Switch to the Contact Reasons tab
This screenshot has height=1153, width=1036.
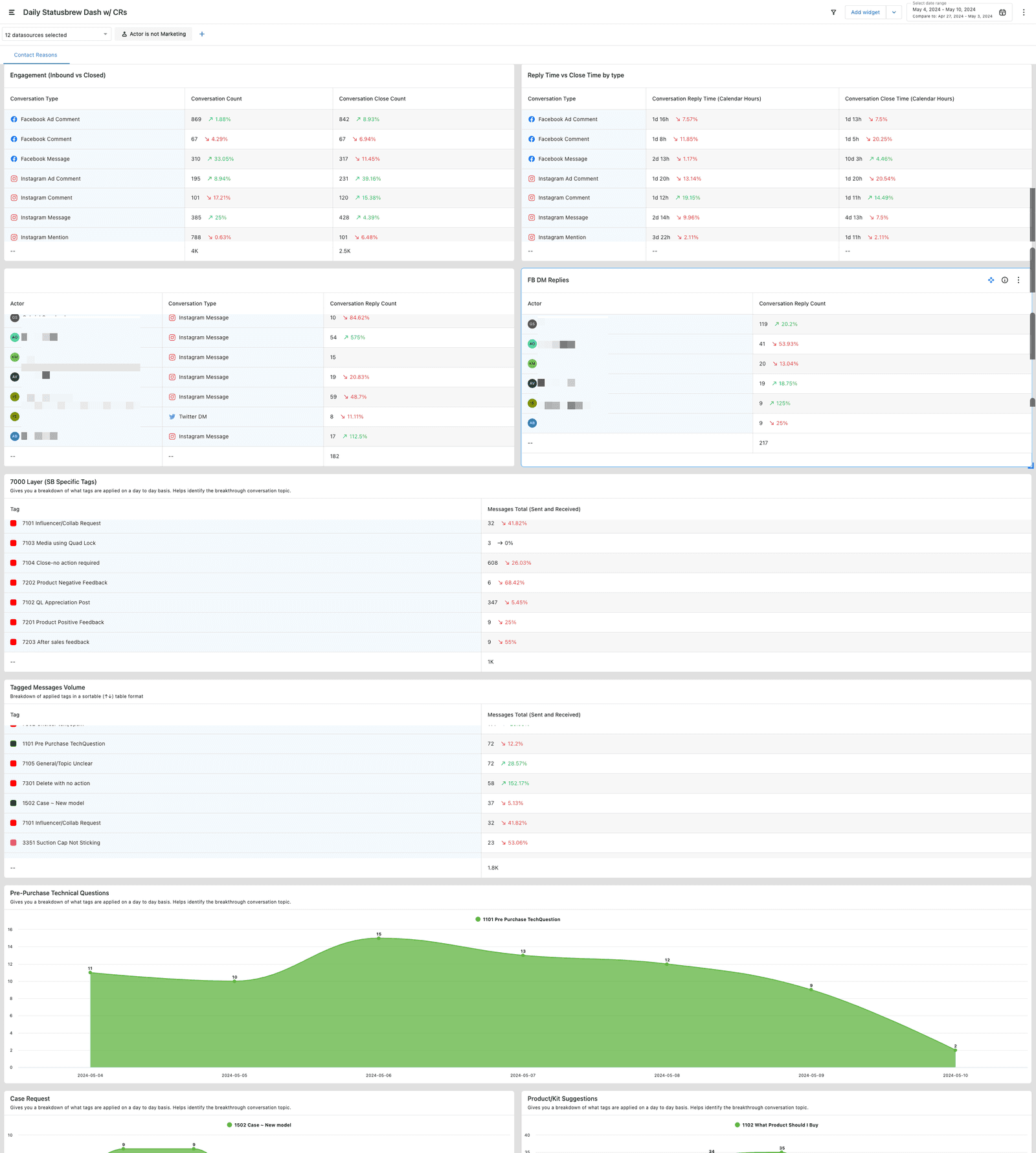click(36, 55)
